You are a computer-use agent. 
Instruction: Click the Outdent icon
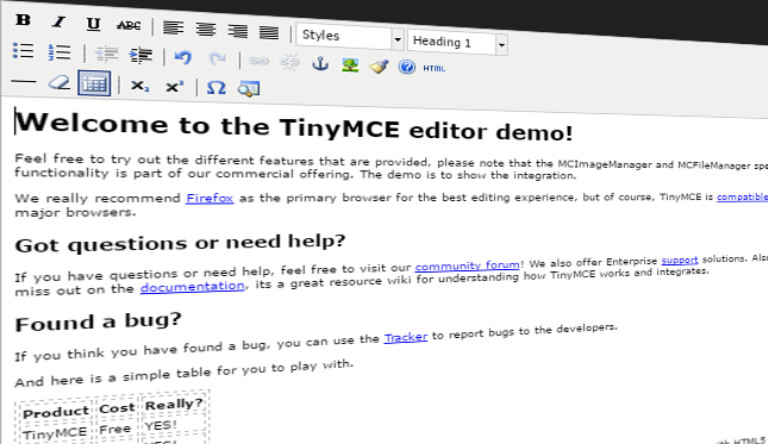[107, 54]
